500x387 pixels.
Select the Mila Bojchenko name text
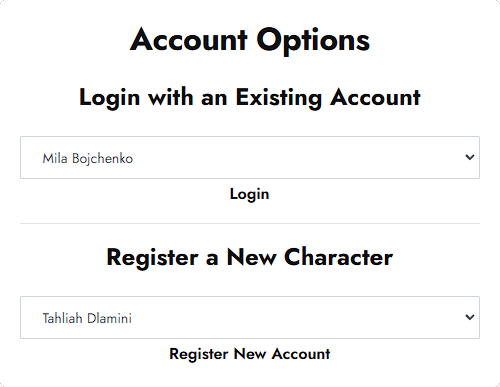coord(88,158)
